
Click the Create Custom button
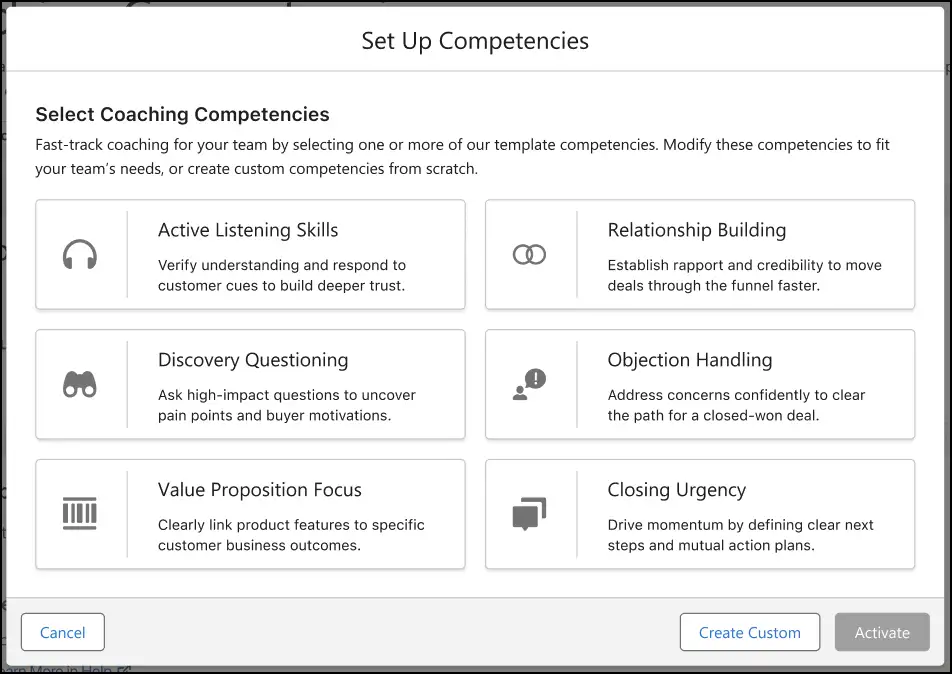(x=750, y=632)
